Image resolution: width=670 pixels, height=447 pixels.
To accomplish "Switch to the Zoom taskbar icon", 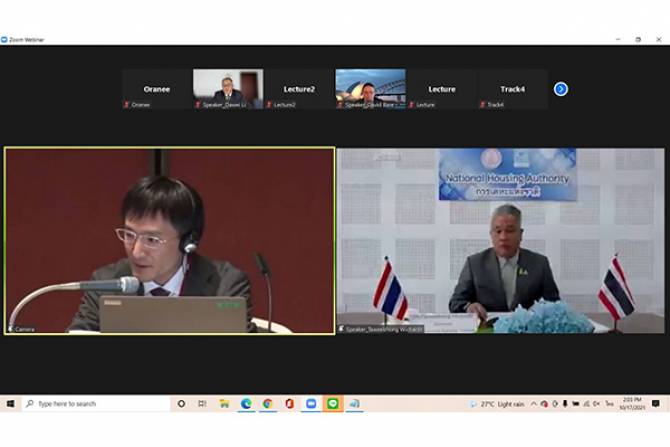I will click(x=311, y=404).
